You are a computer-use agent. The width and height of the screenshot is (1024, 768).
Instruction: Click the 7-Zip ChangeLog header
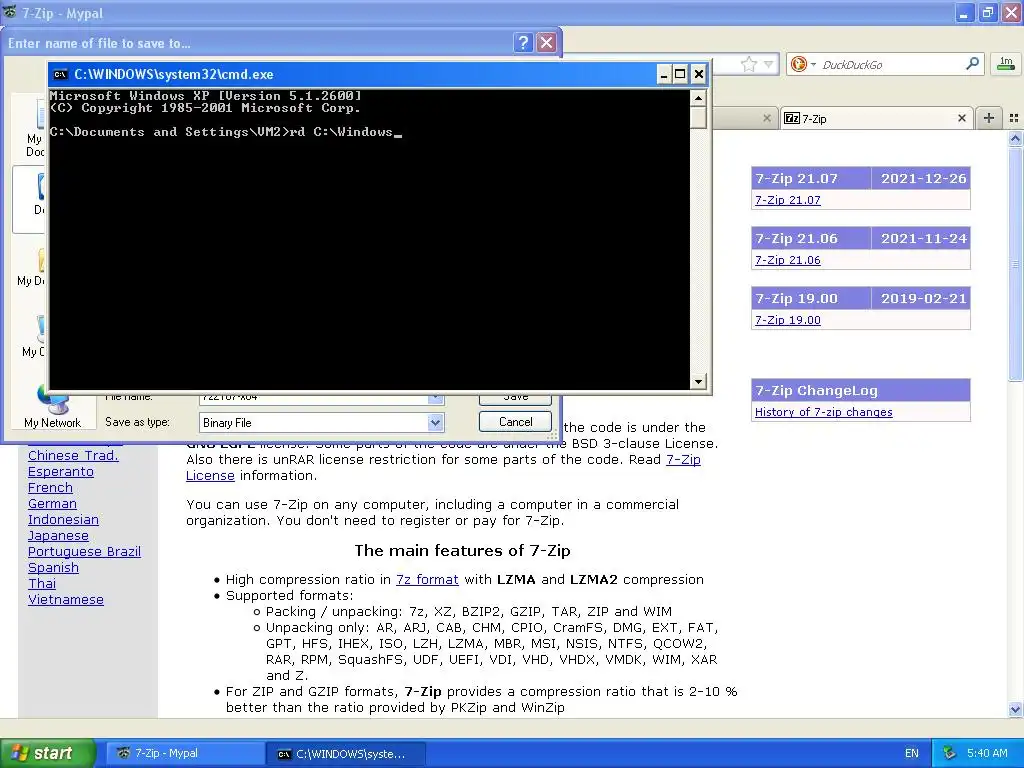(x=861, y=391)
